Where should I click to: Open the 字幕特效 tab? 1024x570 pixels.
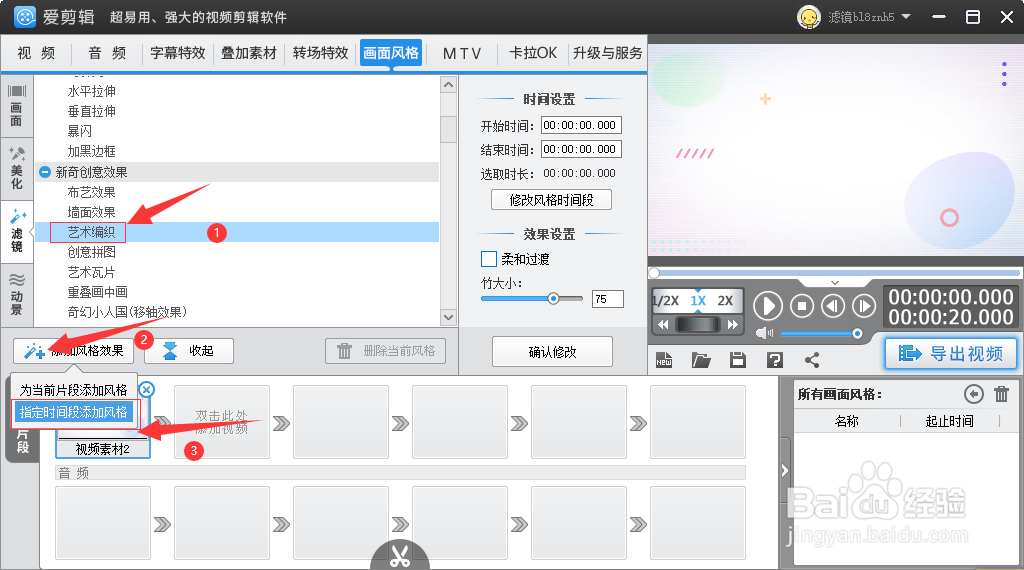tap(178, 53)
